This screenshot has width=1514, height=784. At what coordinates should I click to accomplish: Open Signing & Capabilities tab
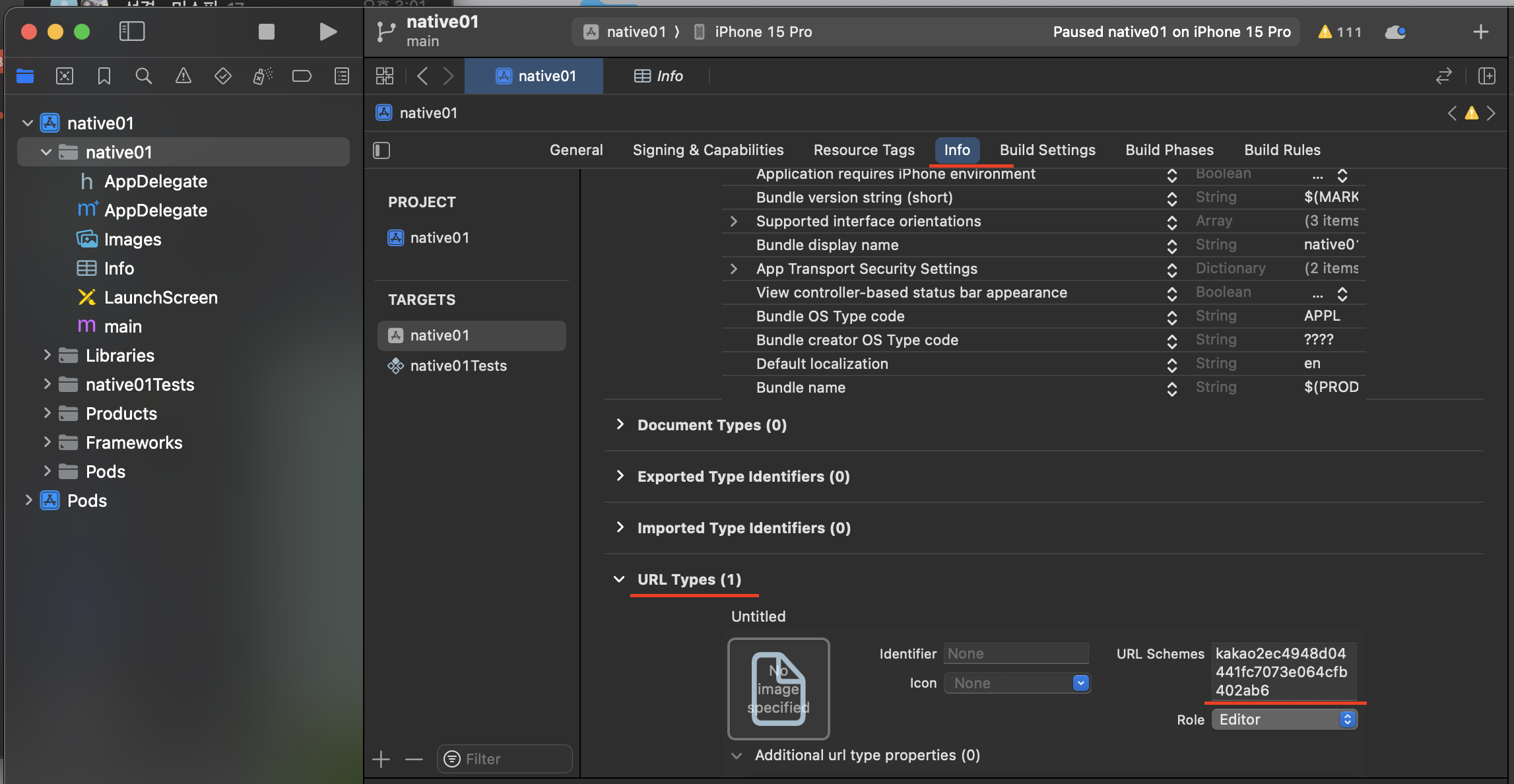[708, 150]
